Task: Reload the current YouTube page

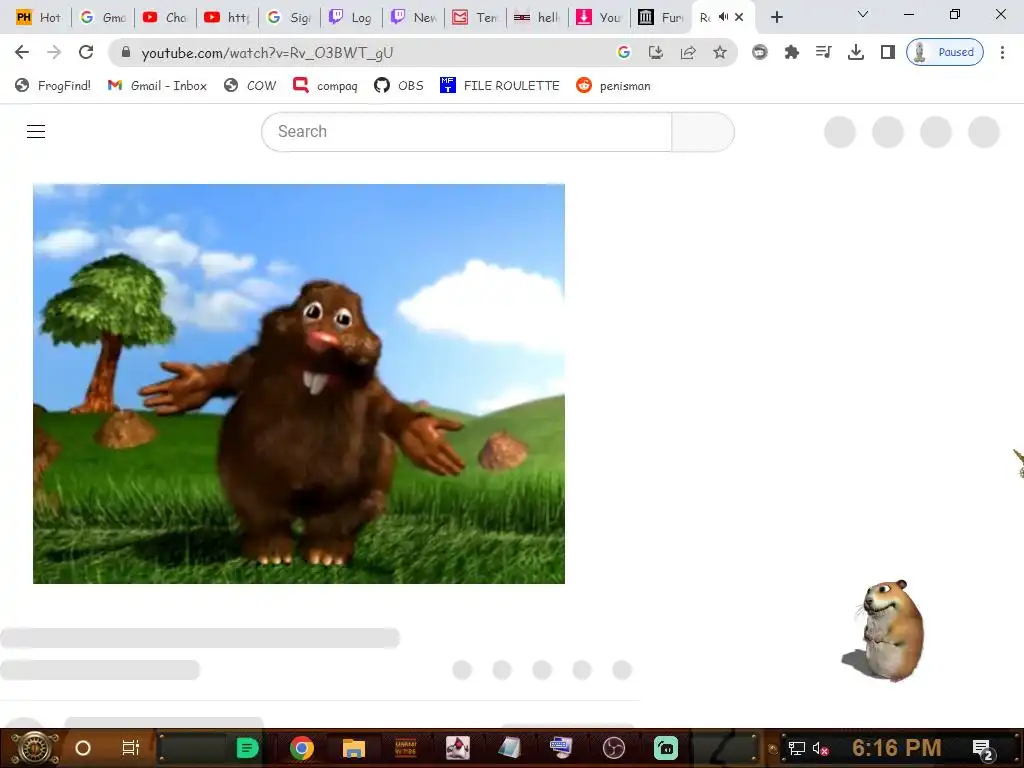Action: pyautogui.click(x=86, y=52)
